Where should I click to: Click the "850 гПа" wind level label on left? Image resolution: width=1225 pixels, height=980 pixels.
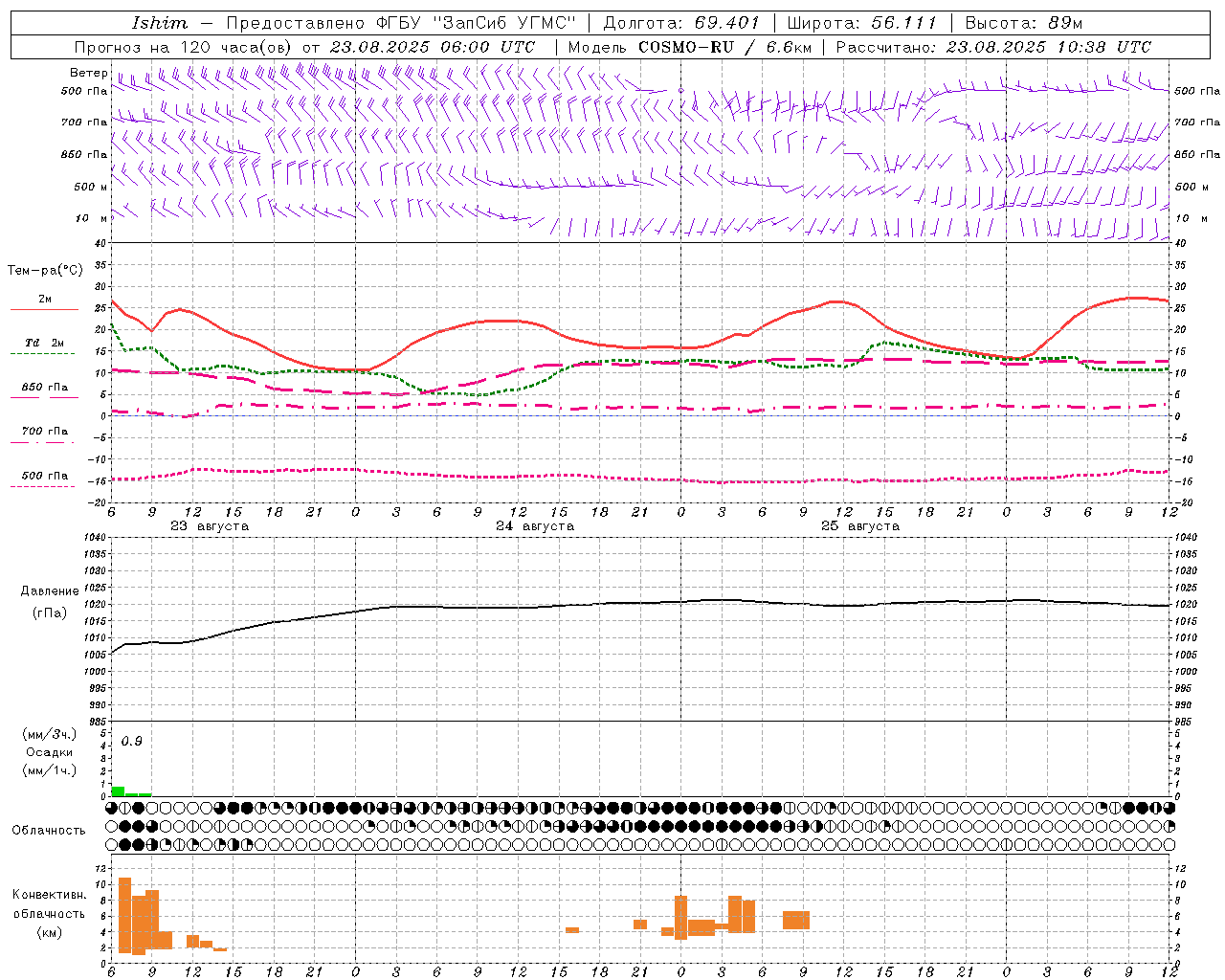(84, 154)
